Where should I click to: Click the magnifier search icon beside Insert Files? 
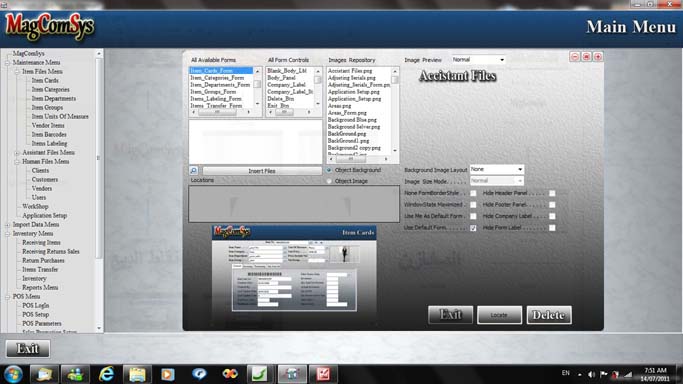pos(194,171)
